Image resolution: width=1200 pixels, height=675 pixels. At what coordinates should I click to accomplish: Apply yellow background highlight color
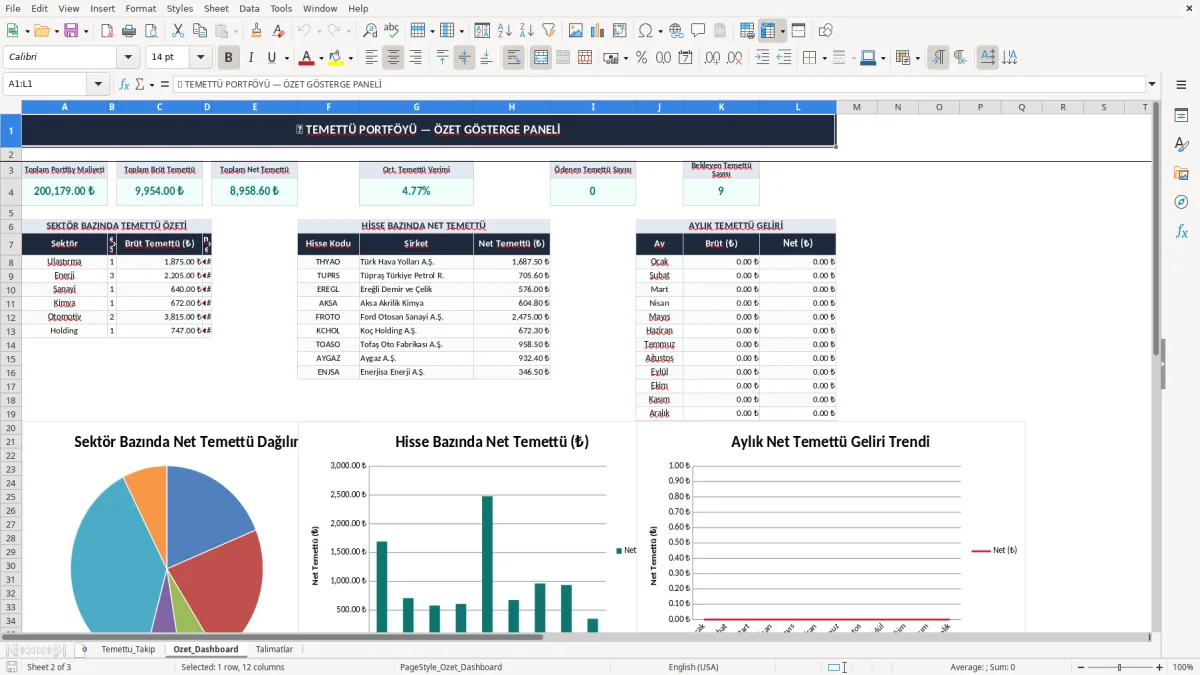pos(336,58)
